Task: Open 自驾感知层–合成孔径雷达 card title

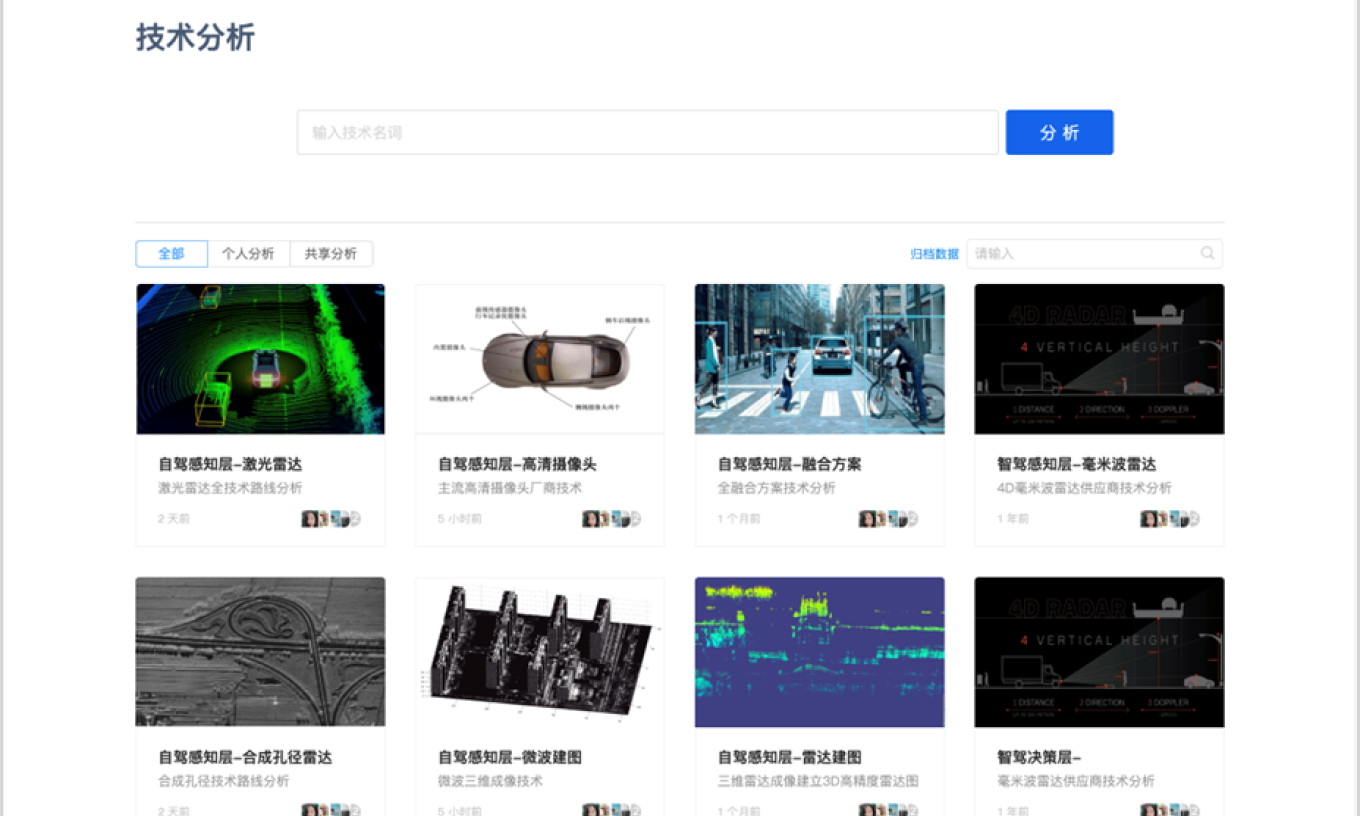Action: click(245, 757)
